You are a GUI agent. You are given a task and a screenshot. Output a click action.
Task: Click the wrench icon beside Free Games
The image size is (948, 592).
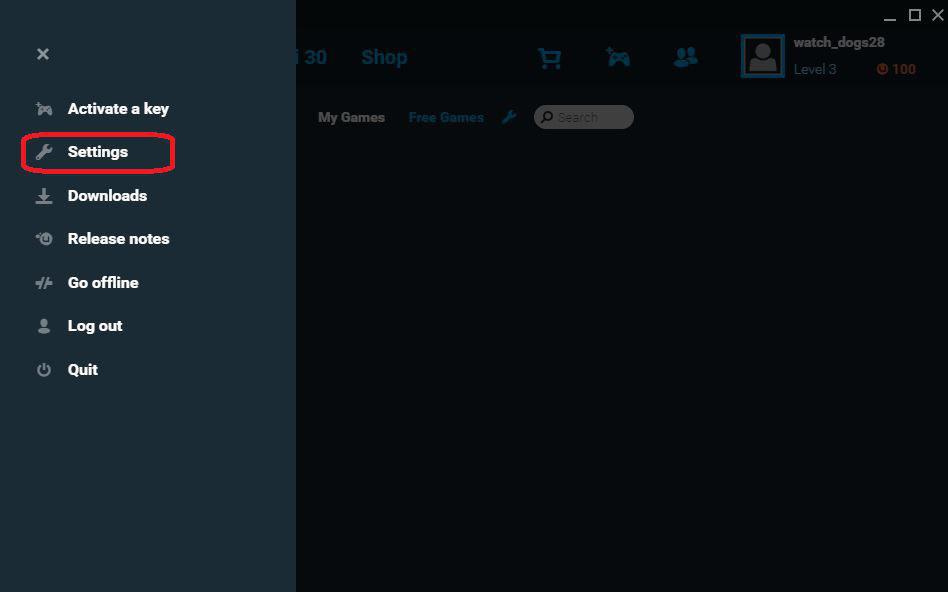pyautogui.click(x=509, y=117)
